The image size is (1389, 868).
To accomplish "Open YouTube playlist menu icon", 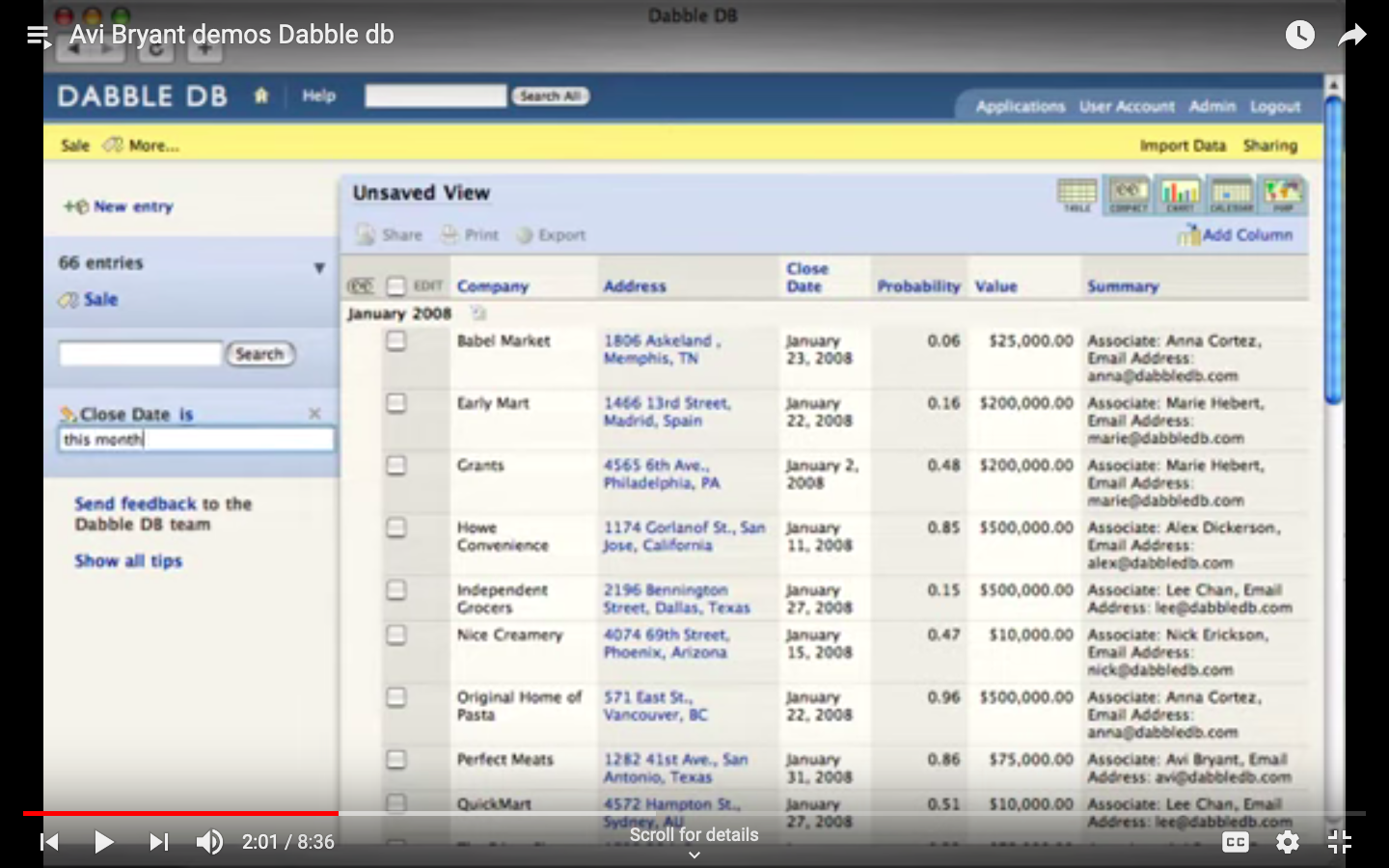I will tap(39, 36).
